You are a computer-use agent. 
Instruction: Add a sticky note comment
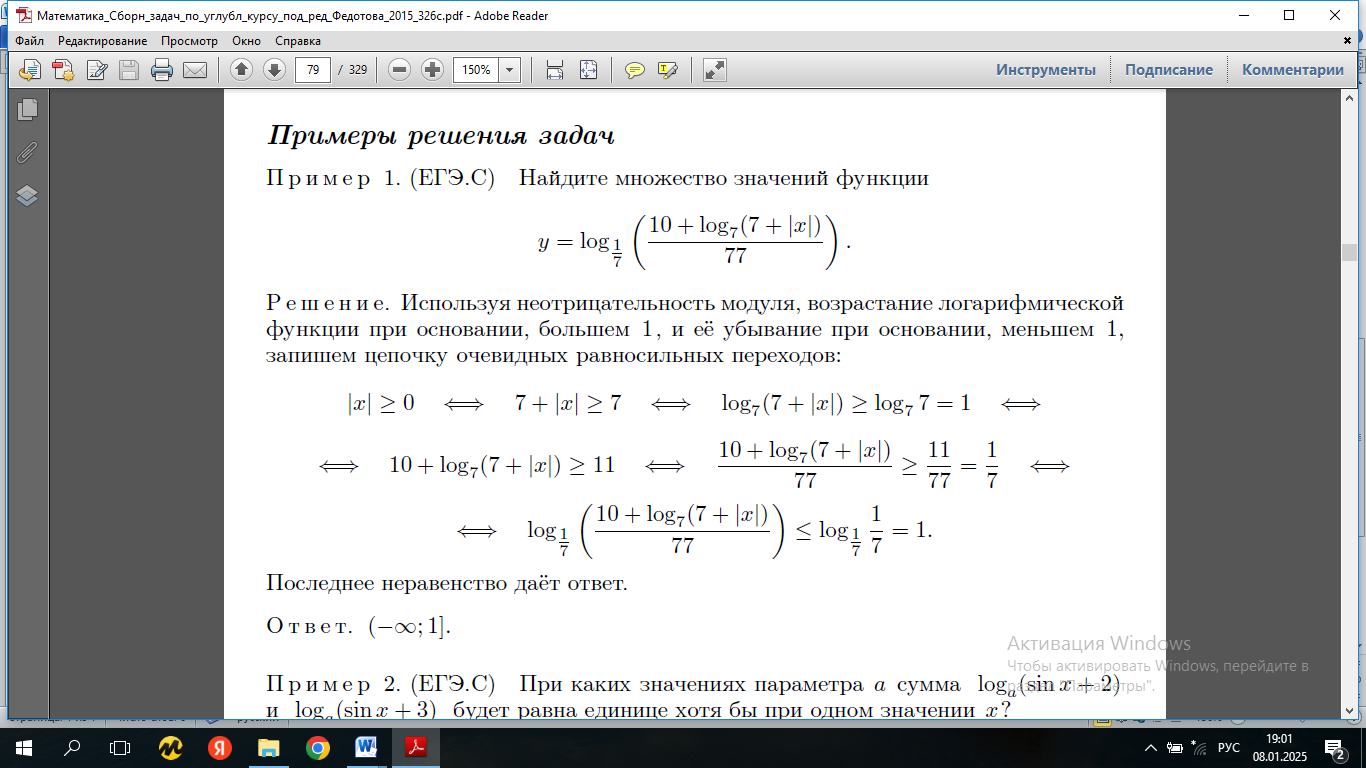click(634, 70)
